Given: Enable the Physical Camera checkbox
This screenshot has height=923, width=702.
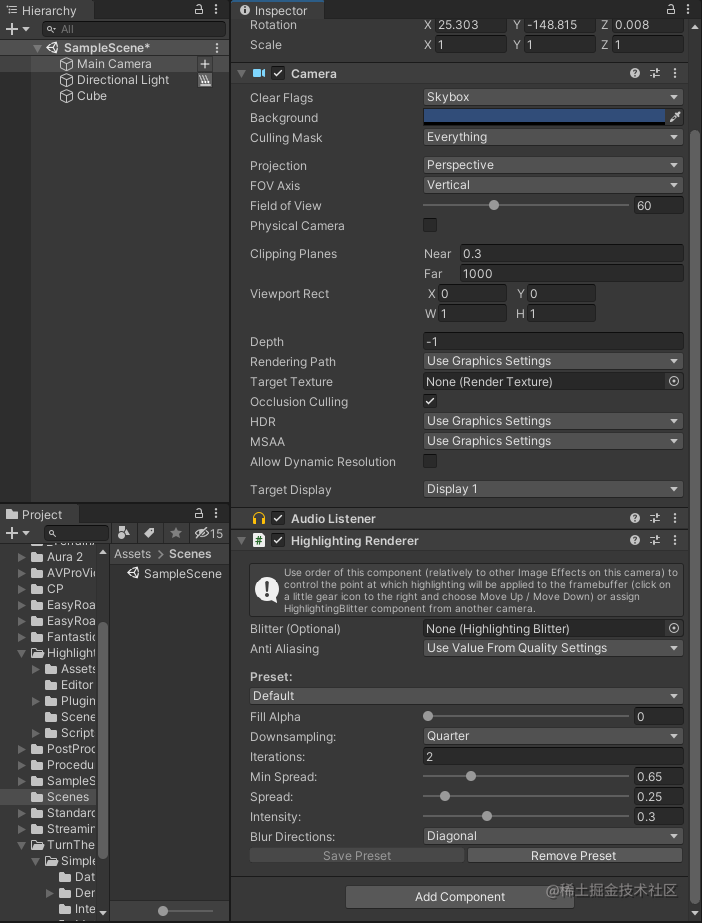Looking at the screenshot, I should (429, 225).
